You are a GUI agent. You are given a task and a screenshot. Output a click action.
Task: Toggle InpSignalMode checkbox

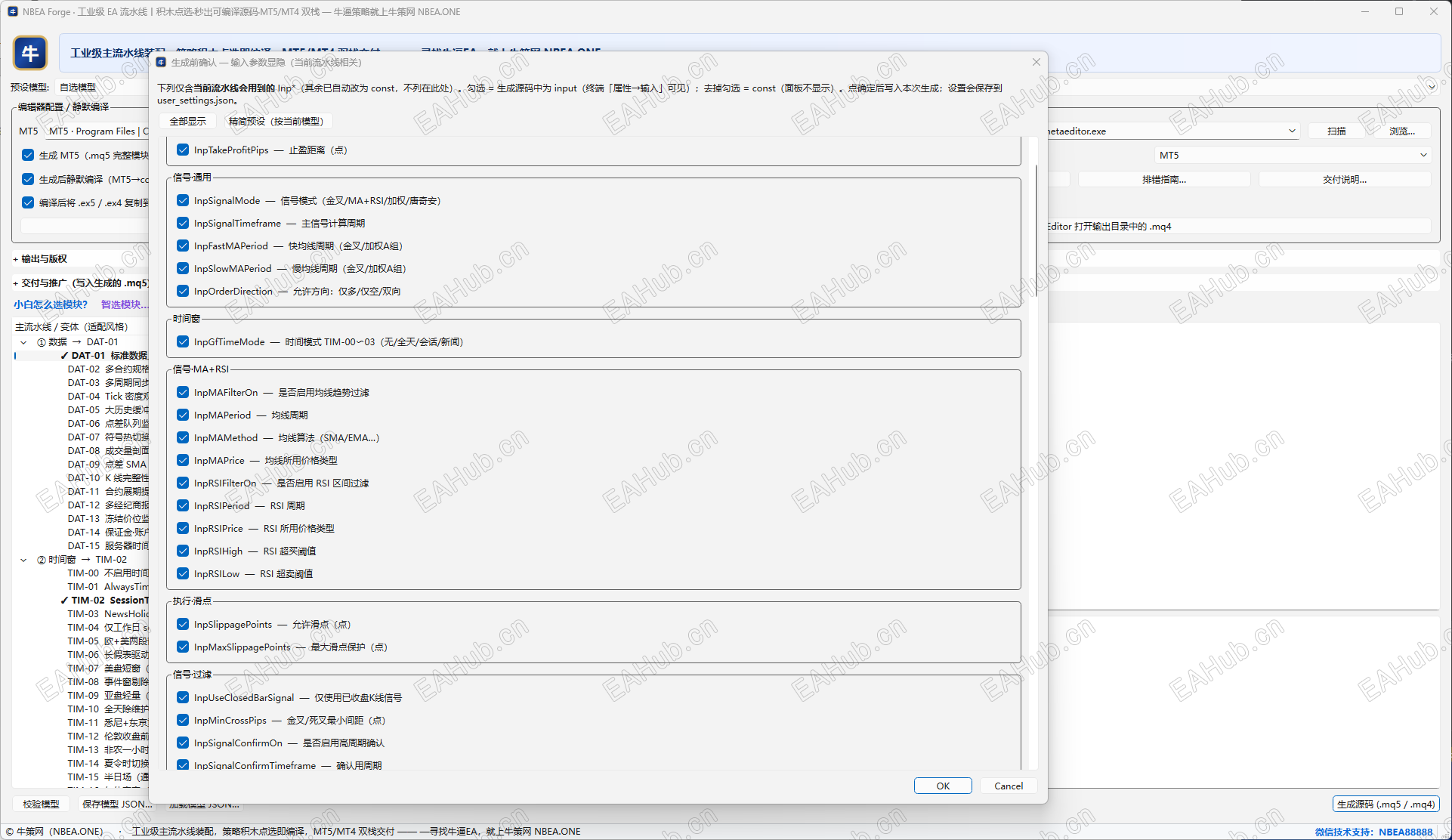183,201
